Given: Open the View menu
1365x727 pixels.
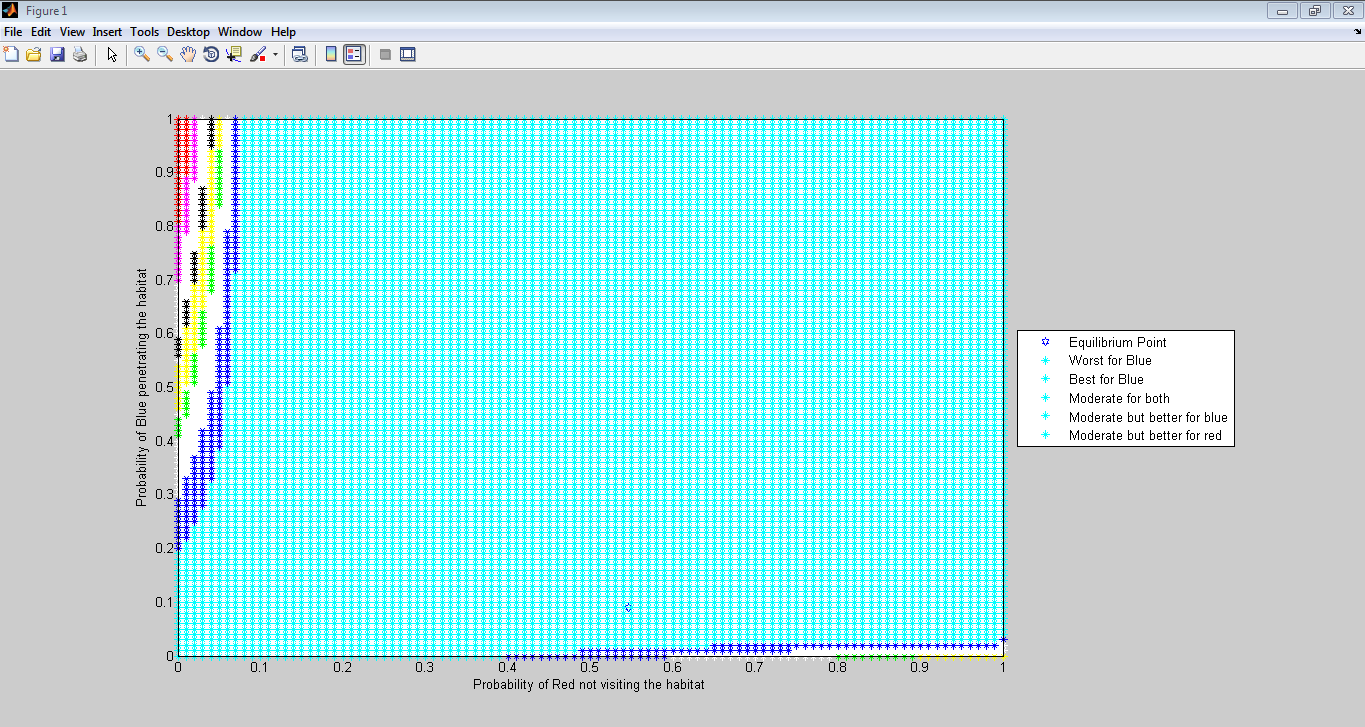Looking at the screenshot, I should [x=72, y=32].
